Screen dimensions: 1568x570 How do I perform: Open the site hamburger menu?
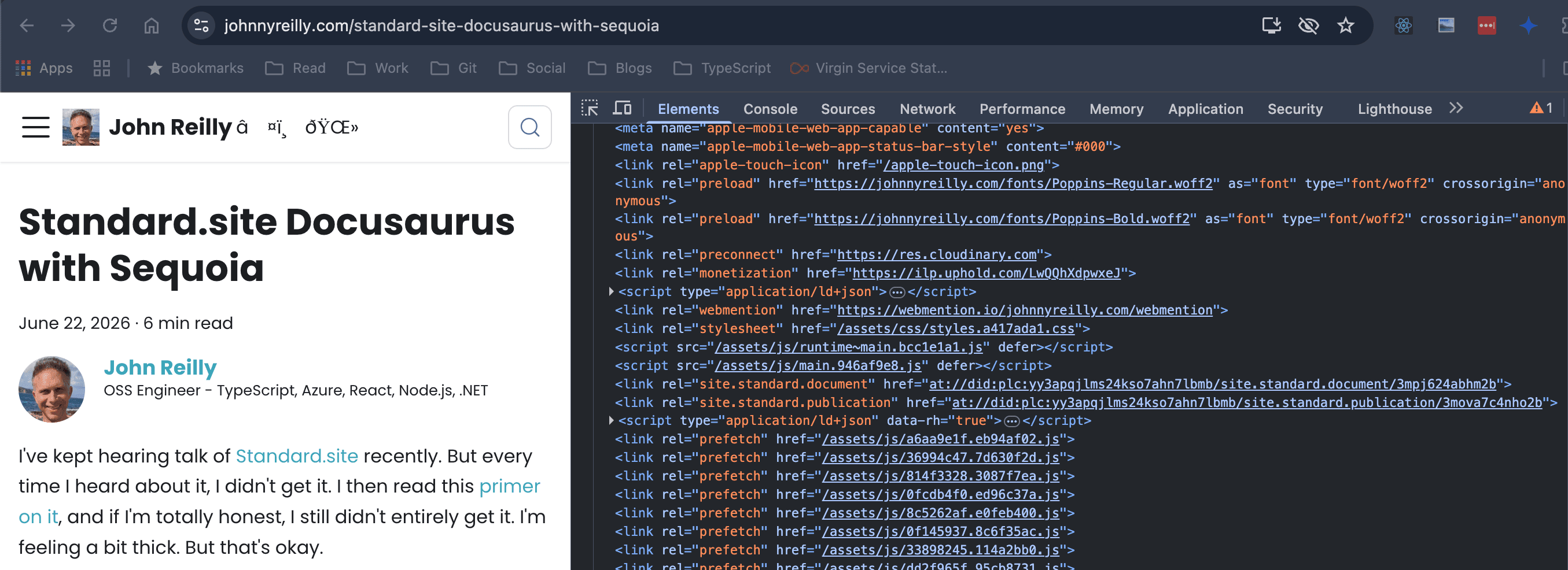36,127
